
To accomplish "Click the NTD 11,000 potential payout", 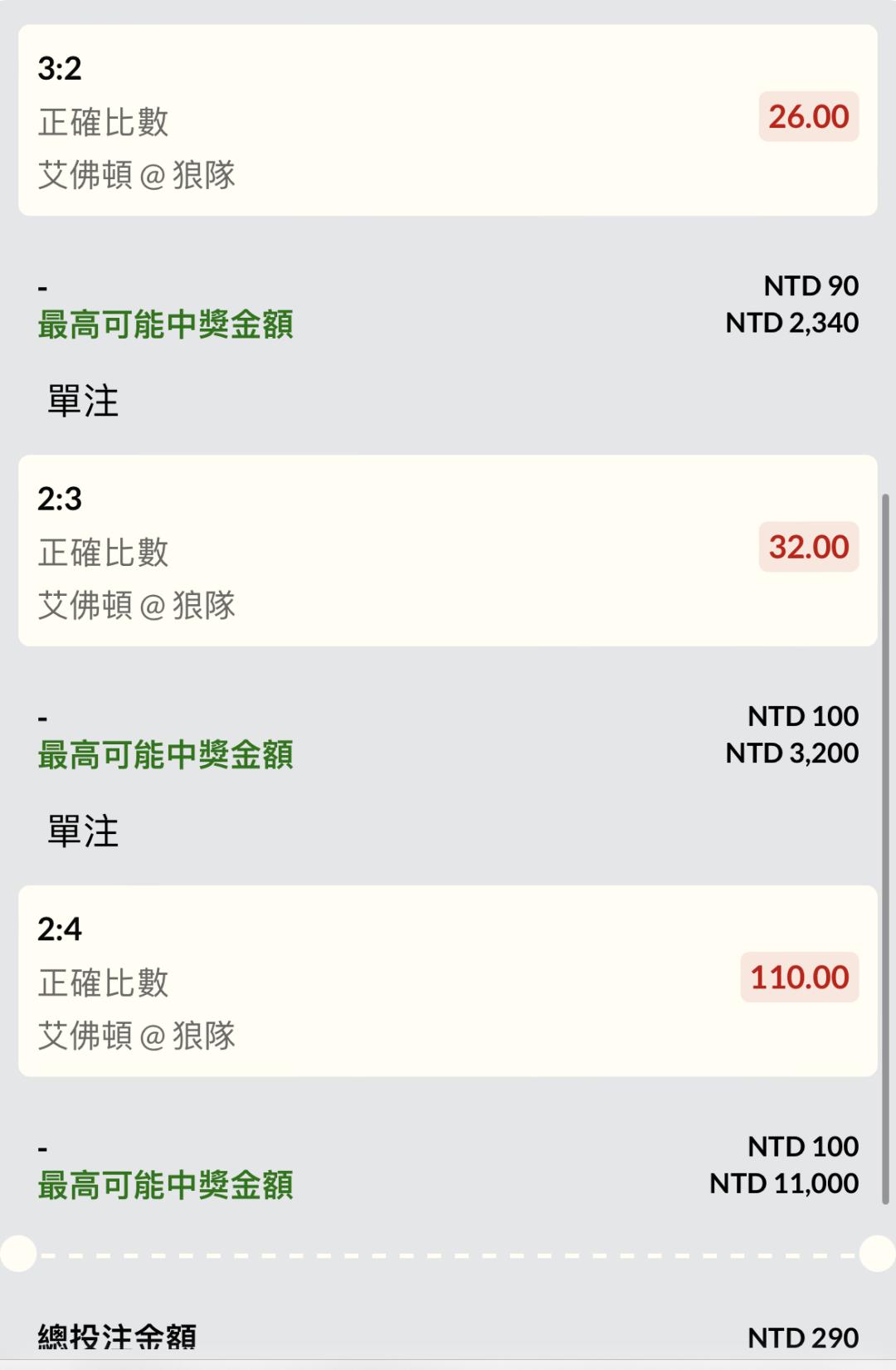I will (783, 1183).
